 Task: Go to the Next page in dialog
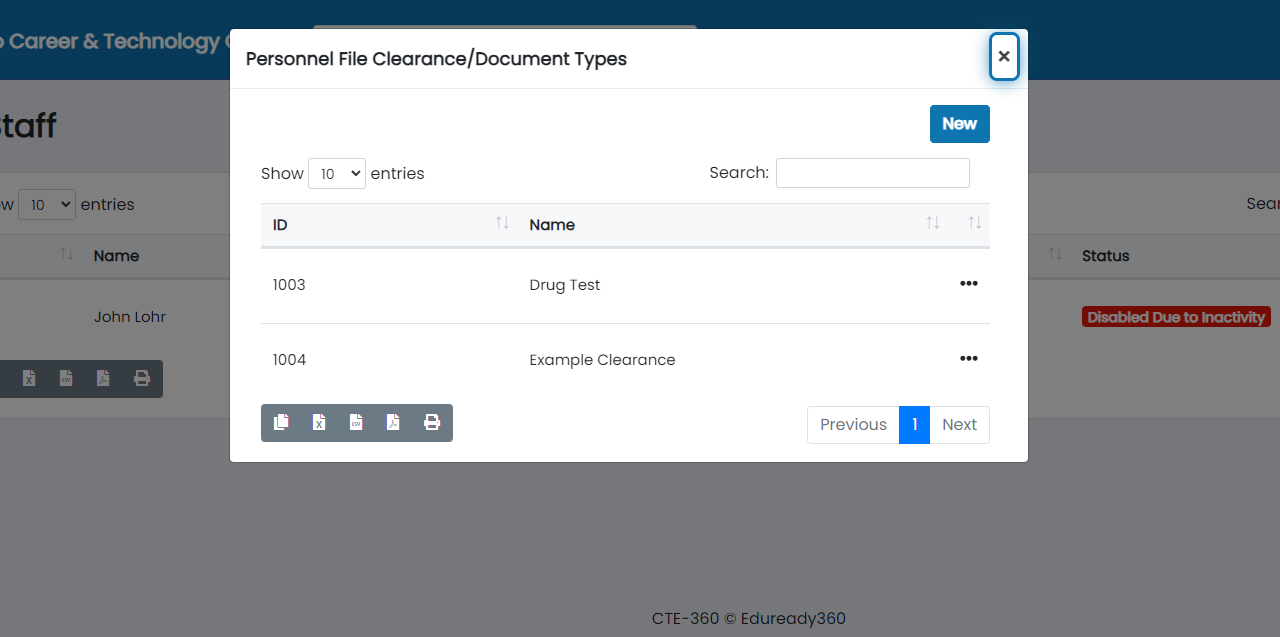(x=959, y=425)
